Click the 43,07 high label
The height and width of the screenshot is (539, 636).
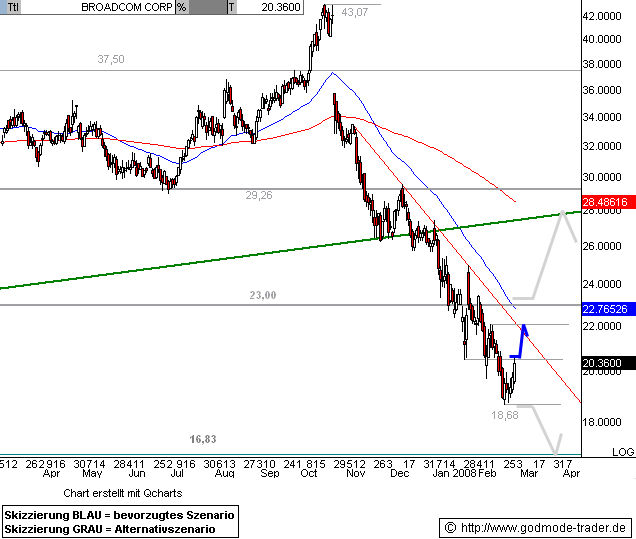pyautogui.click(x=355, y=12)
